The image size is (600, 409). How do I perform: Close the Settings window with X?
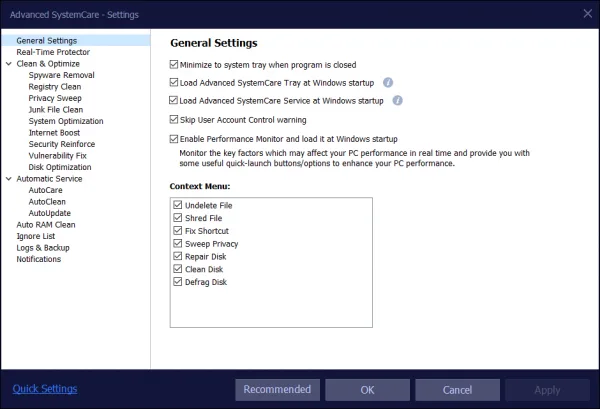click(588, 14)
